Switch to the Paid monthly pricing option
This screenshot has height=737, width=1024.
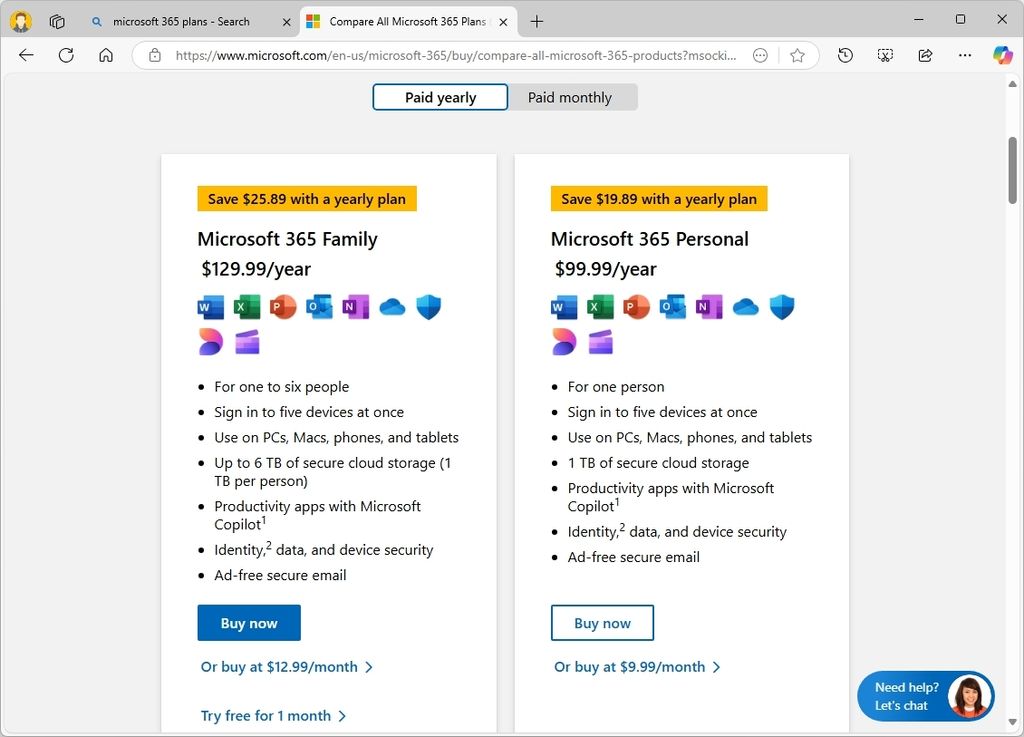[570, 97]
